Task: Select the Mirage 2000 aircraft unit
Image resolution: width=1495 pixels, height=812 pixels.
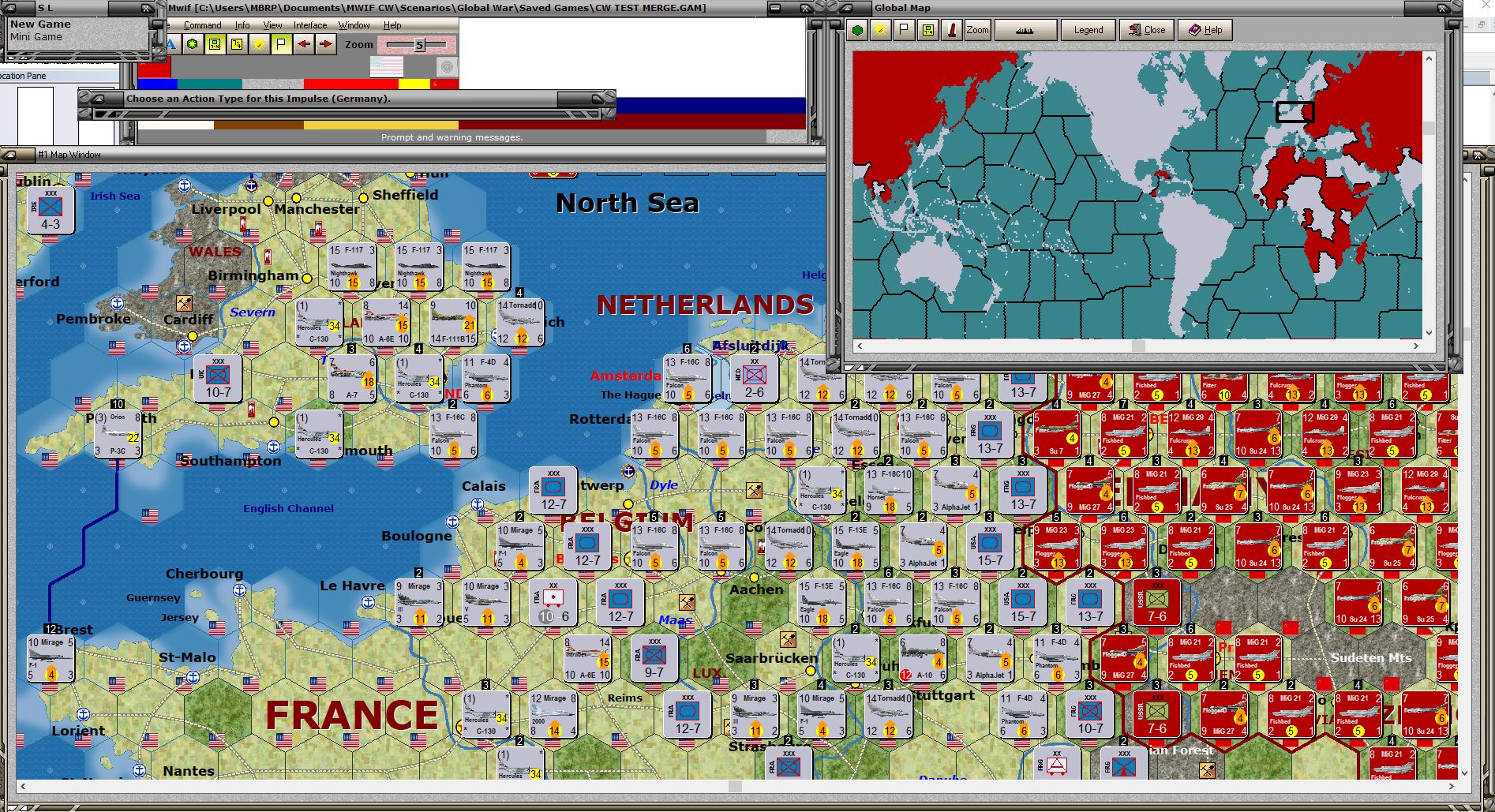Action: tap(553, 715)
